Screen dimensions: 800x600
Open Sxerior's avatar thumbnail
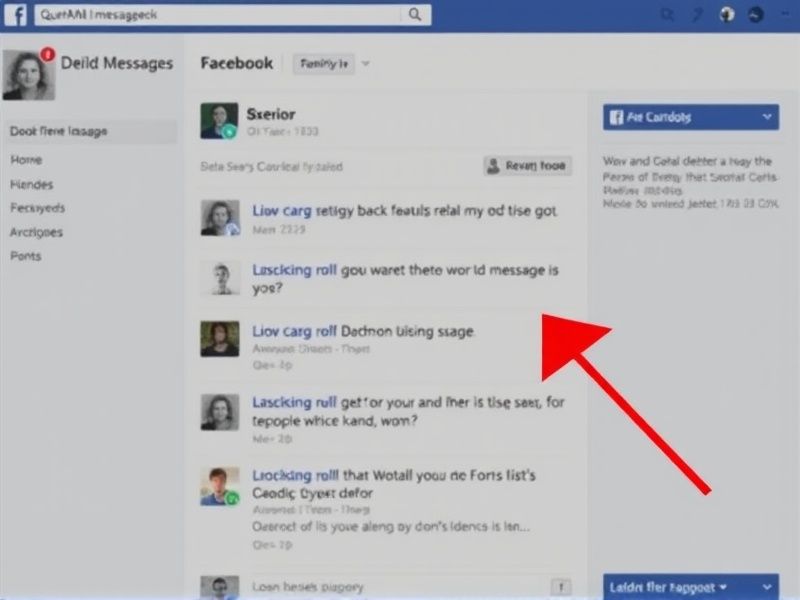click(219, 121)
